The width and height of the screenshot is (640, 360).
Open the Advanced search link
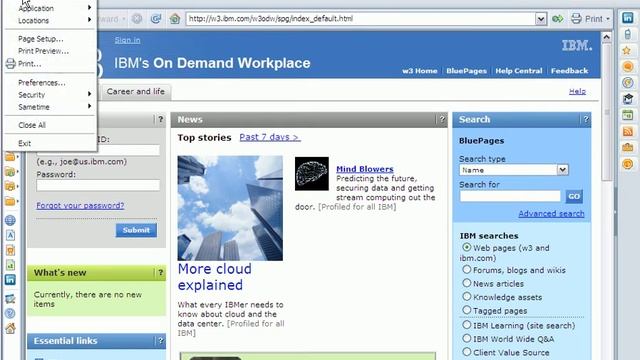(x=551, y=213)
